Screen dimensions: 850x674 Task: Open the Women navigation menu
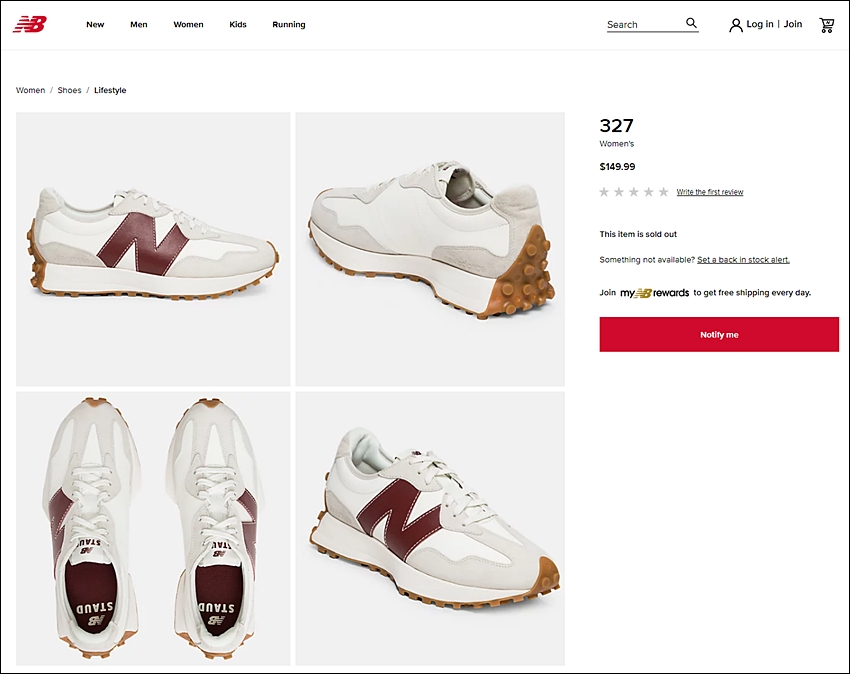[188, 24]
